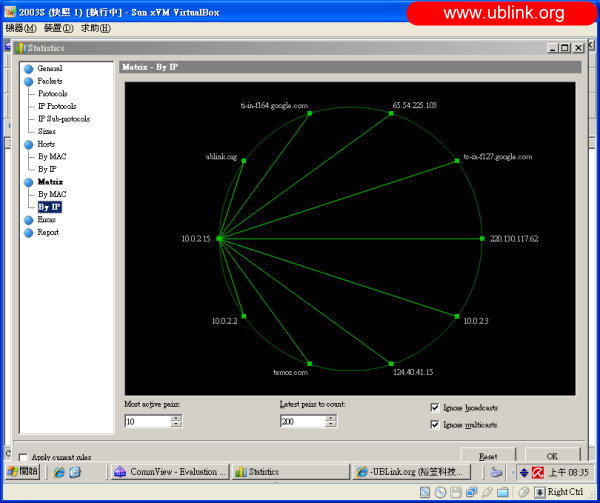The height and width of the screenshot is (503, 600).
Task: Click VirtualBox USB status icon
Action: click(487, 492)
